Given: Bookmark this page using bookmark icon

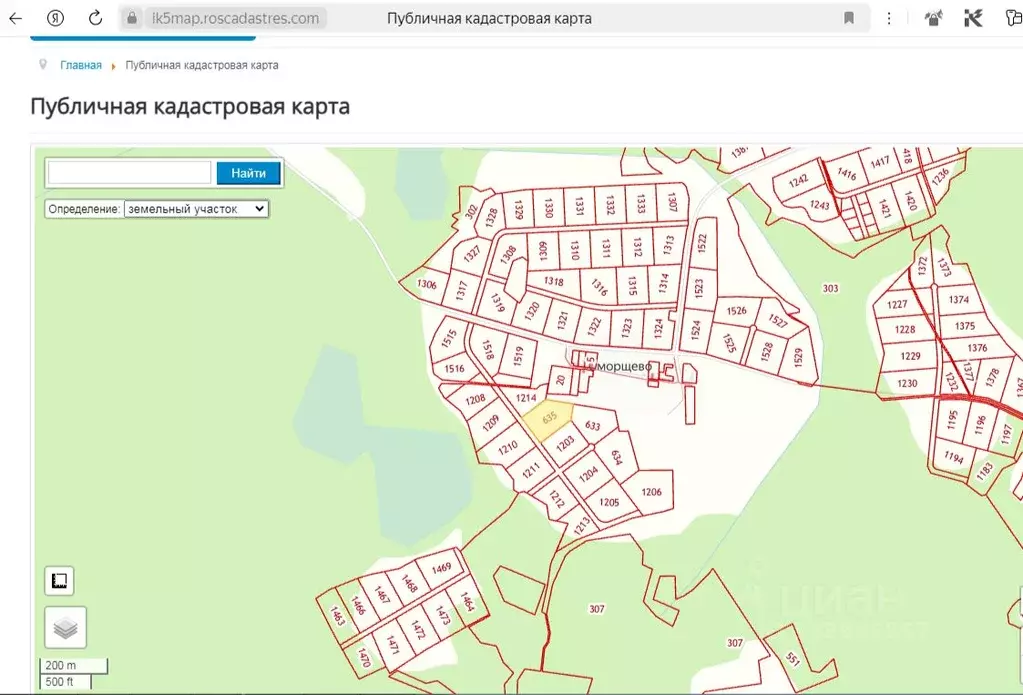Looking at the screenshot, I should coord(849,18).
